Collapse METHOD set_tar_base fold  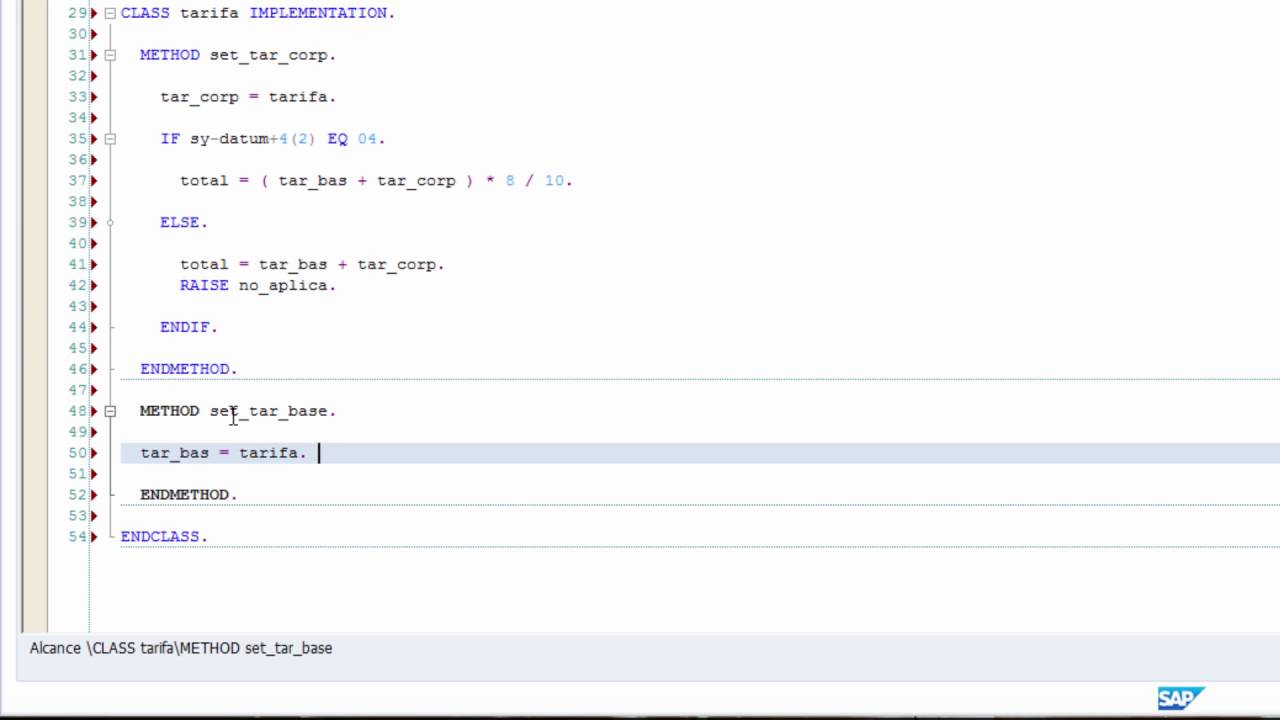tap(110, 411)
